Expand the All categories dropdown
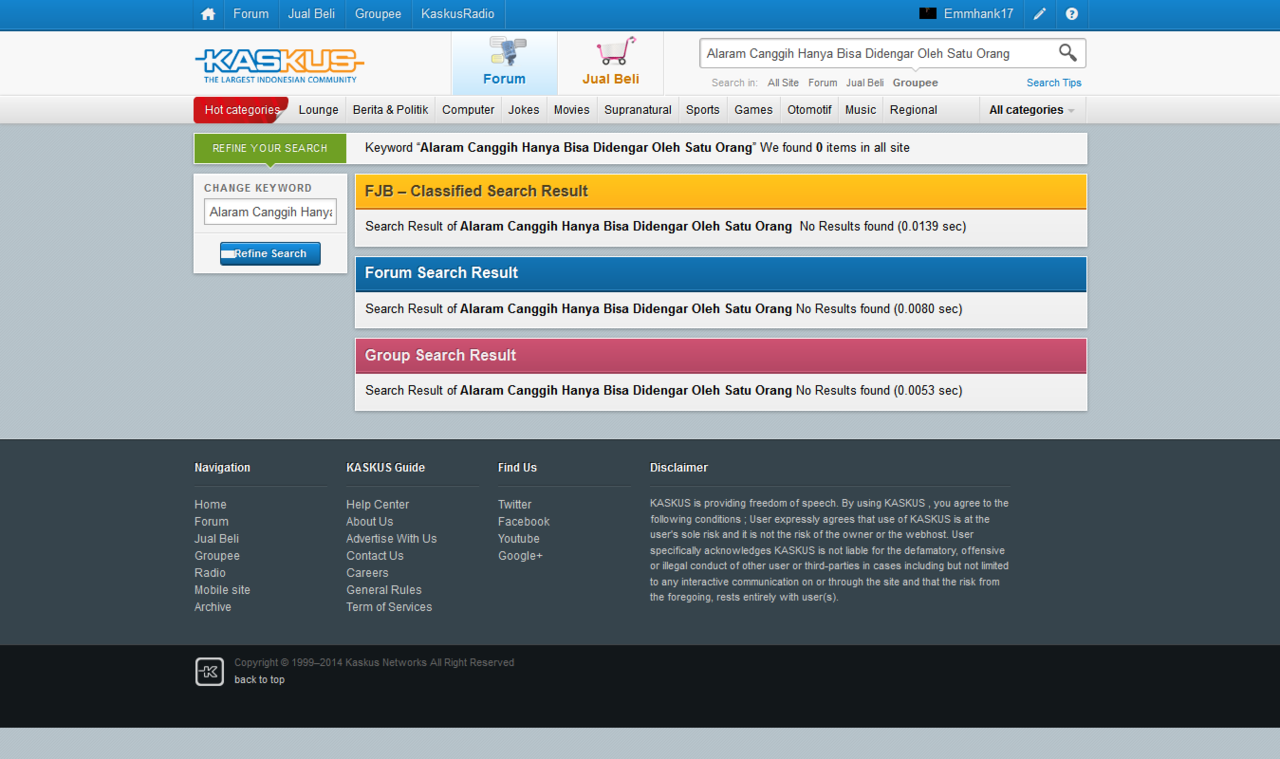This screenshot has height=759, width=1280. (x=1032, y=110)
